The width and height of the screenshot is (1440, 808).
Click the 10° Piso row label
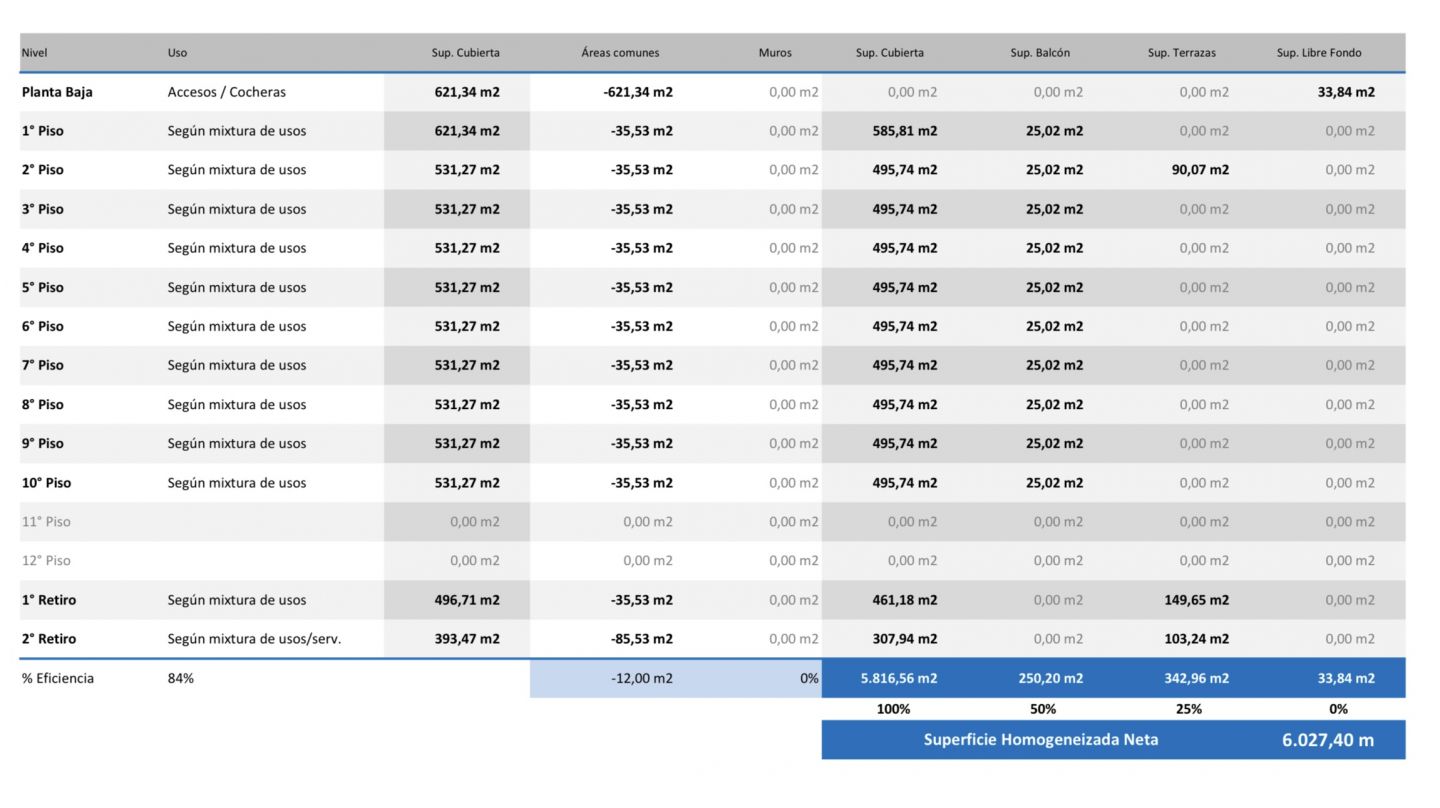(x=47, y=483)
